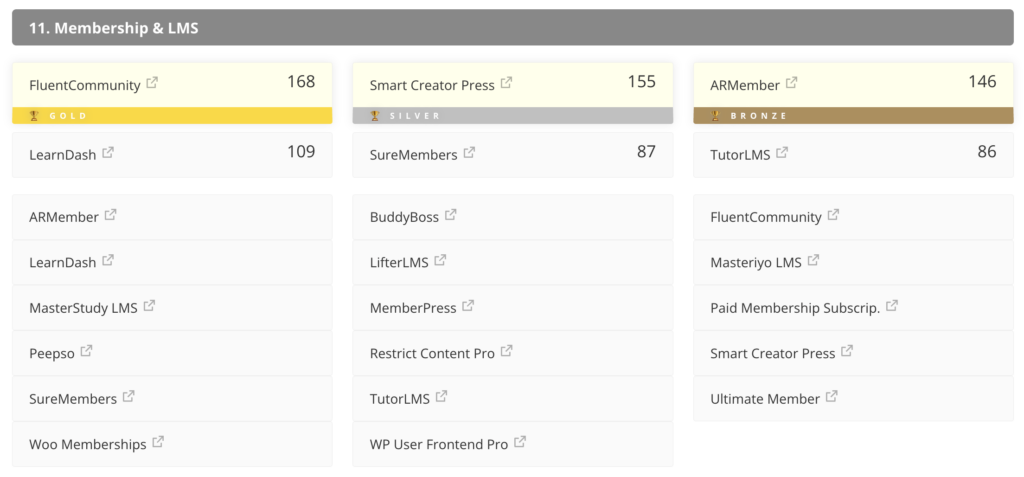Open WP User Frontend Pro link
The image size is (1024, 477).
tap(438, 444)
